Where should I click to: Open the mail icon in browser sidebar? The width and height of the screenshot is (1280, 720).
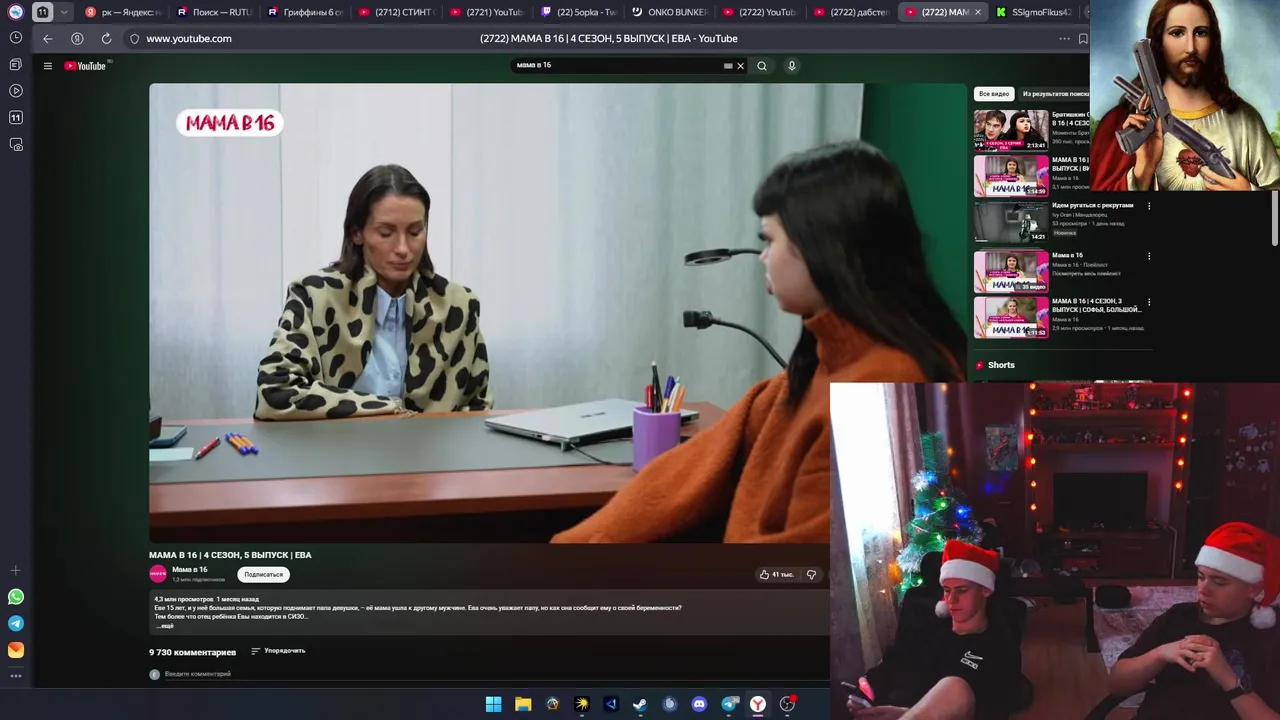(16, 650)
